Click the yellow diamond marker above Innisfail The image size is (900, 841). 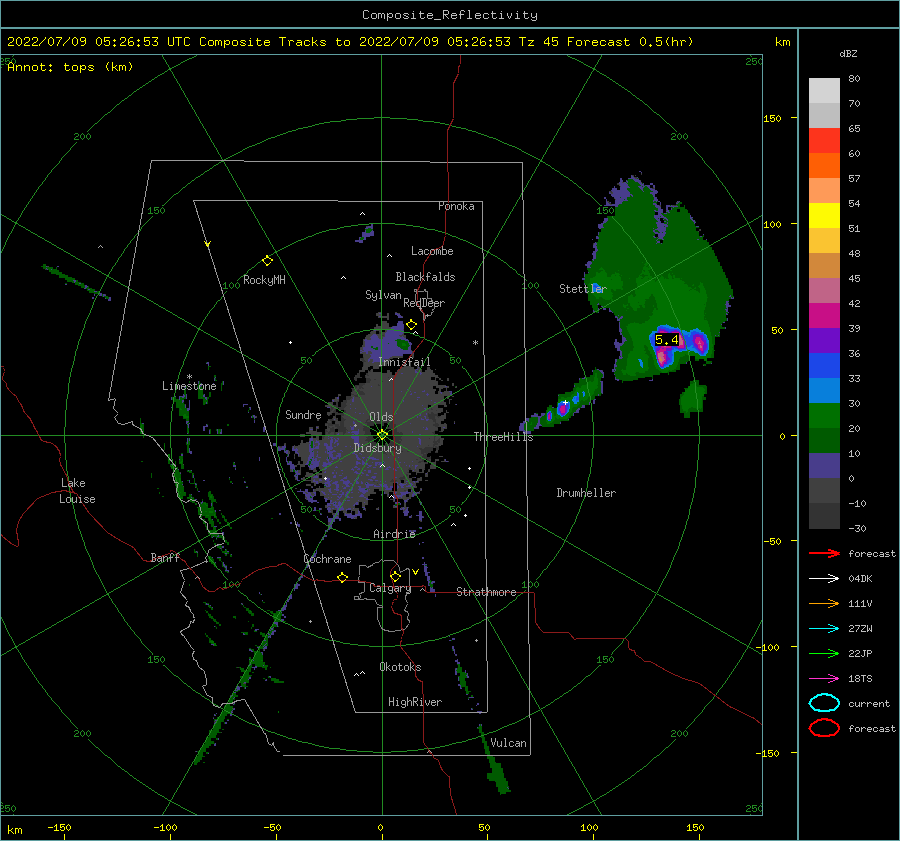pos(411,325)
